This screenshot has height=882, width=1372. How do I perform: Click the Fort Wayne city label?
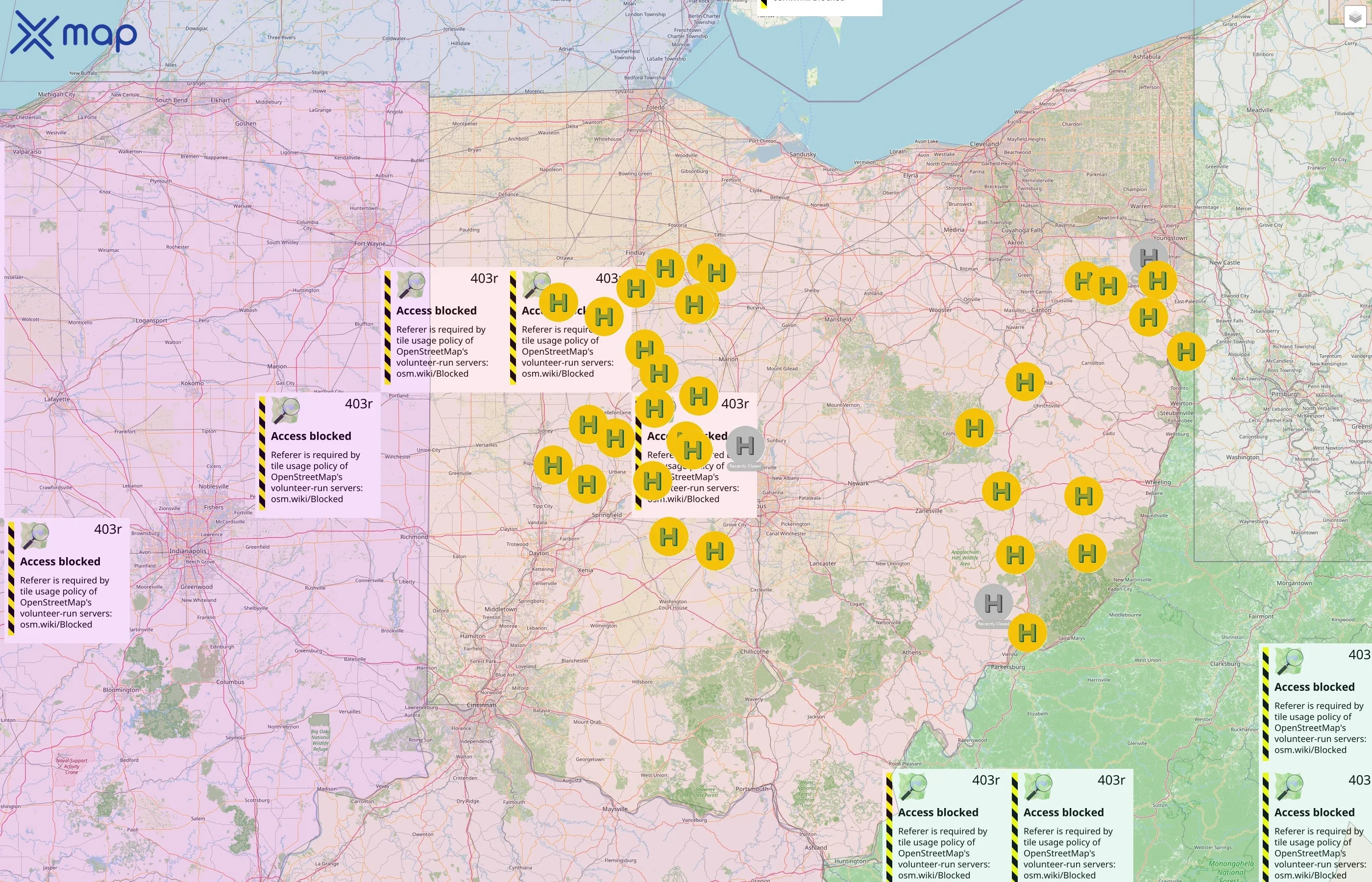coord(370,244)
